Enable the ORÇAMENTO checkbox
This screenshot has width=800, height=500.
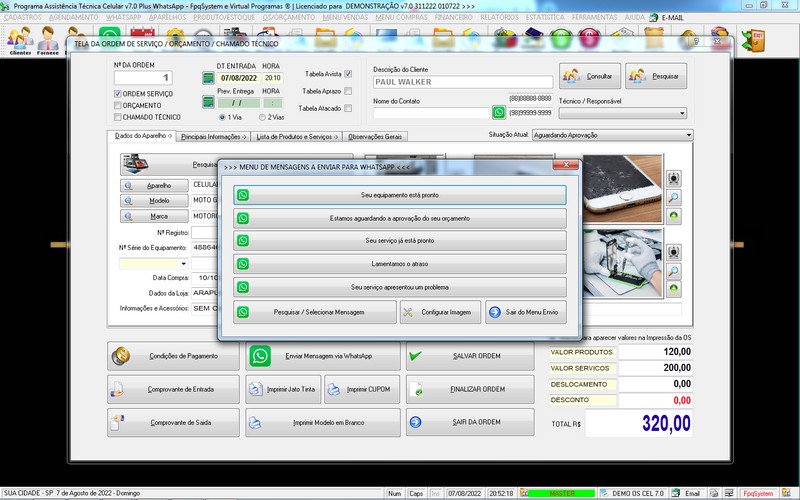click(118, 105)
